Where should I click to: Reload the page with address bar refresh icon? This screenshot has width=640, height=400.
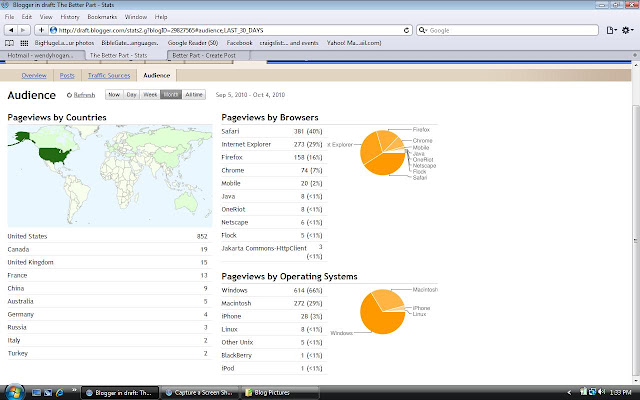tap(406, 30)
